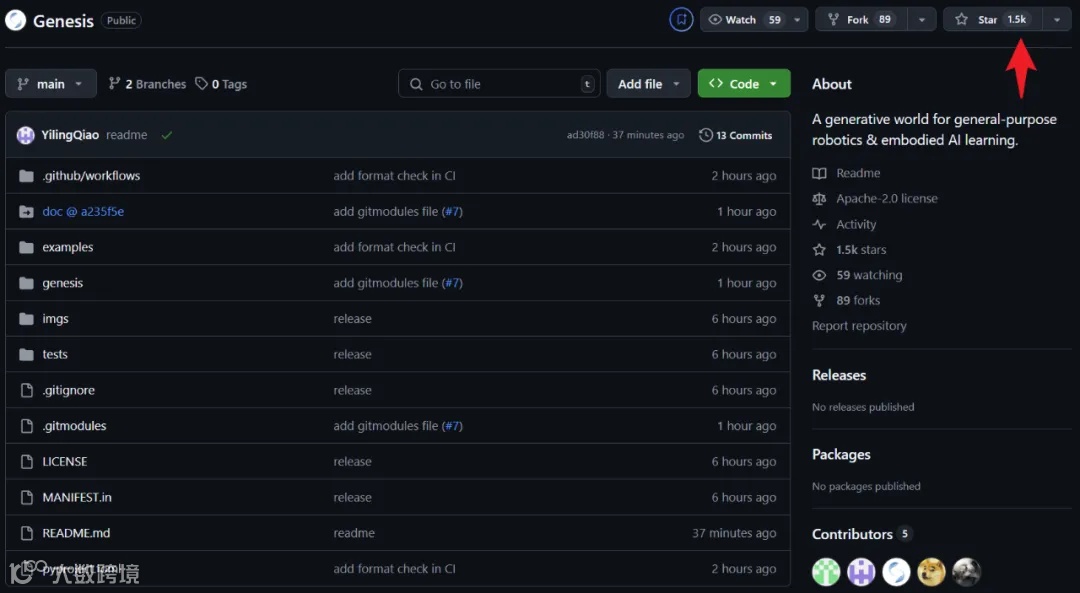Click the file icon beside .gitmodules
The height and width of the screenshot is (593, 1080).
click(x=26, y=426)
